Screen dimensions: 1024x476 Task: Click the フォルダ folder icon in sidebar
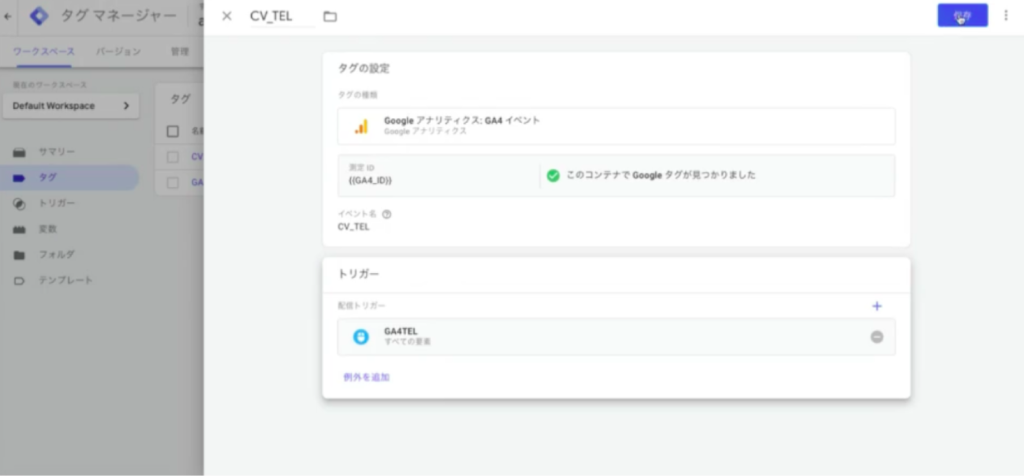(20, 255)
